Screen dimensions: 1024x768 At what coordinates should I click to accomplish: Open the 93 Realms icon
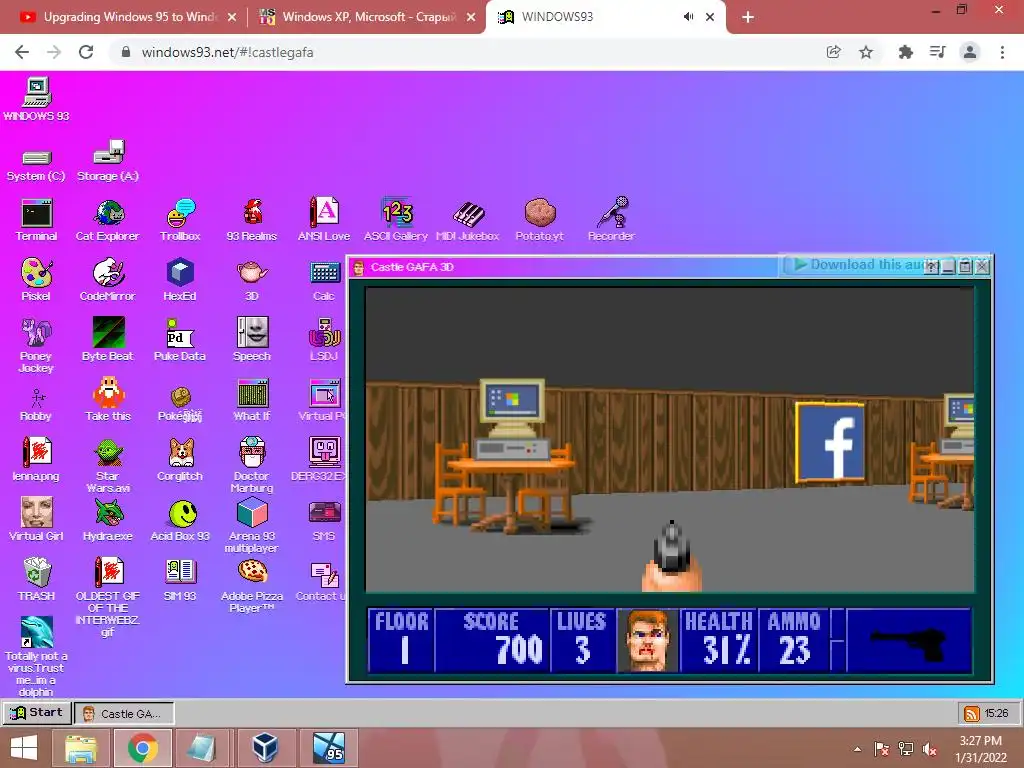pos(252,220)
